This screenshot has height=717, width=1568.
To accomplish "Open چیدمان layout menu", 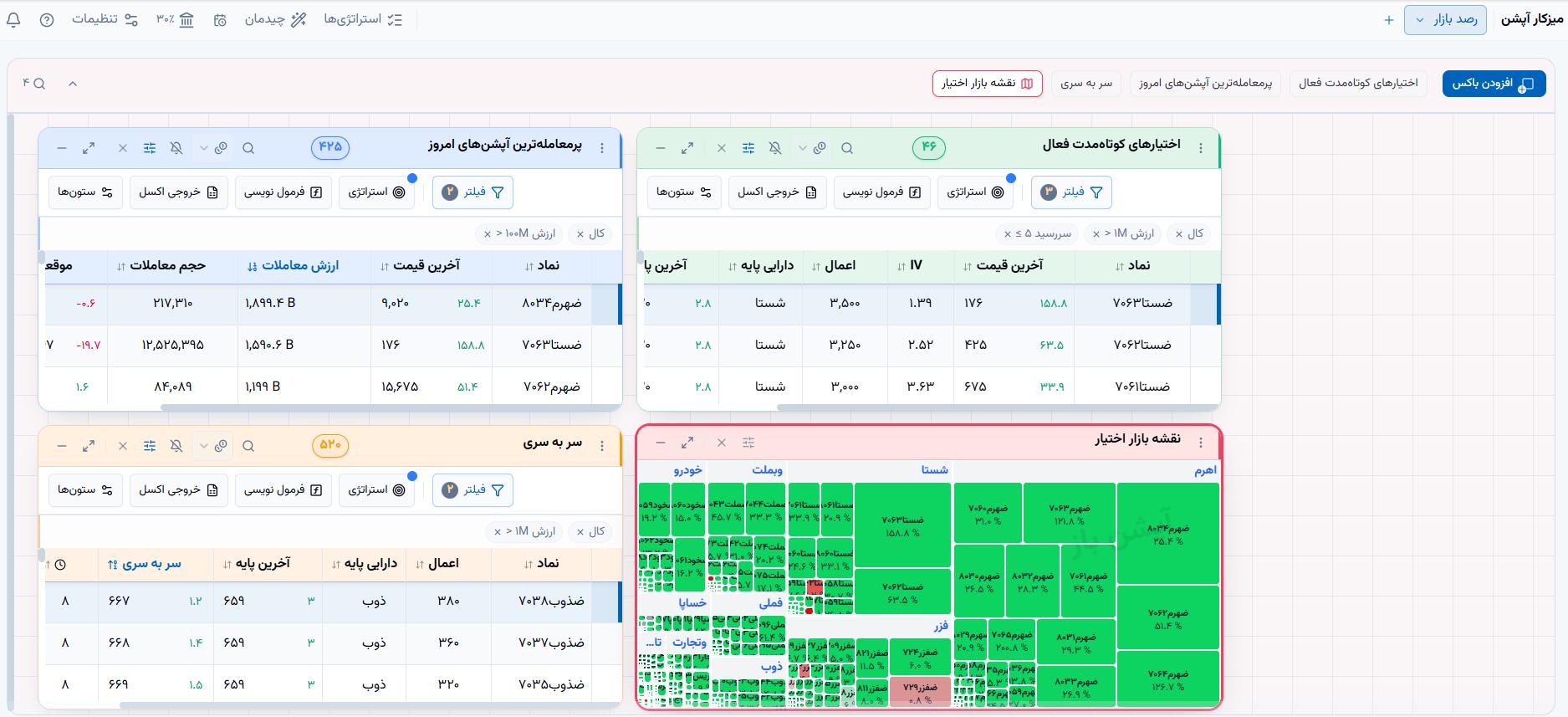I will (275, 19).
